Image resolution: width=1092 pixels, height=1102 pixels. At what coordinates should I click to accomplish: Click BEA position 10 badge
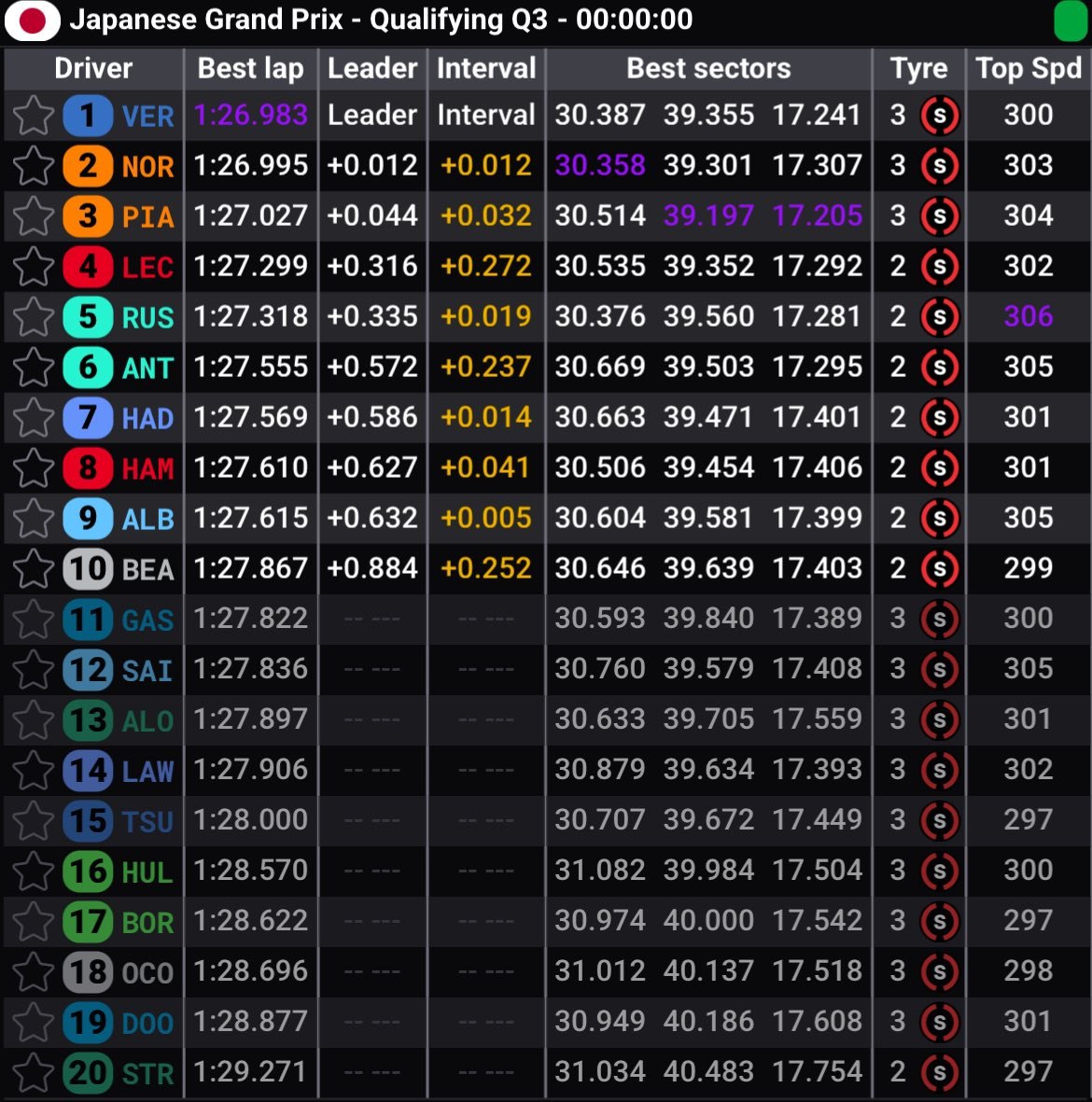(x=88, y=569)
